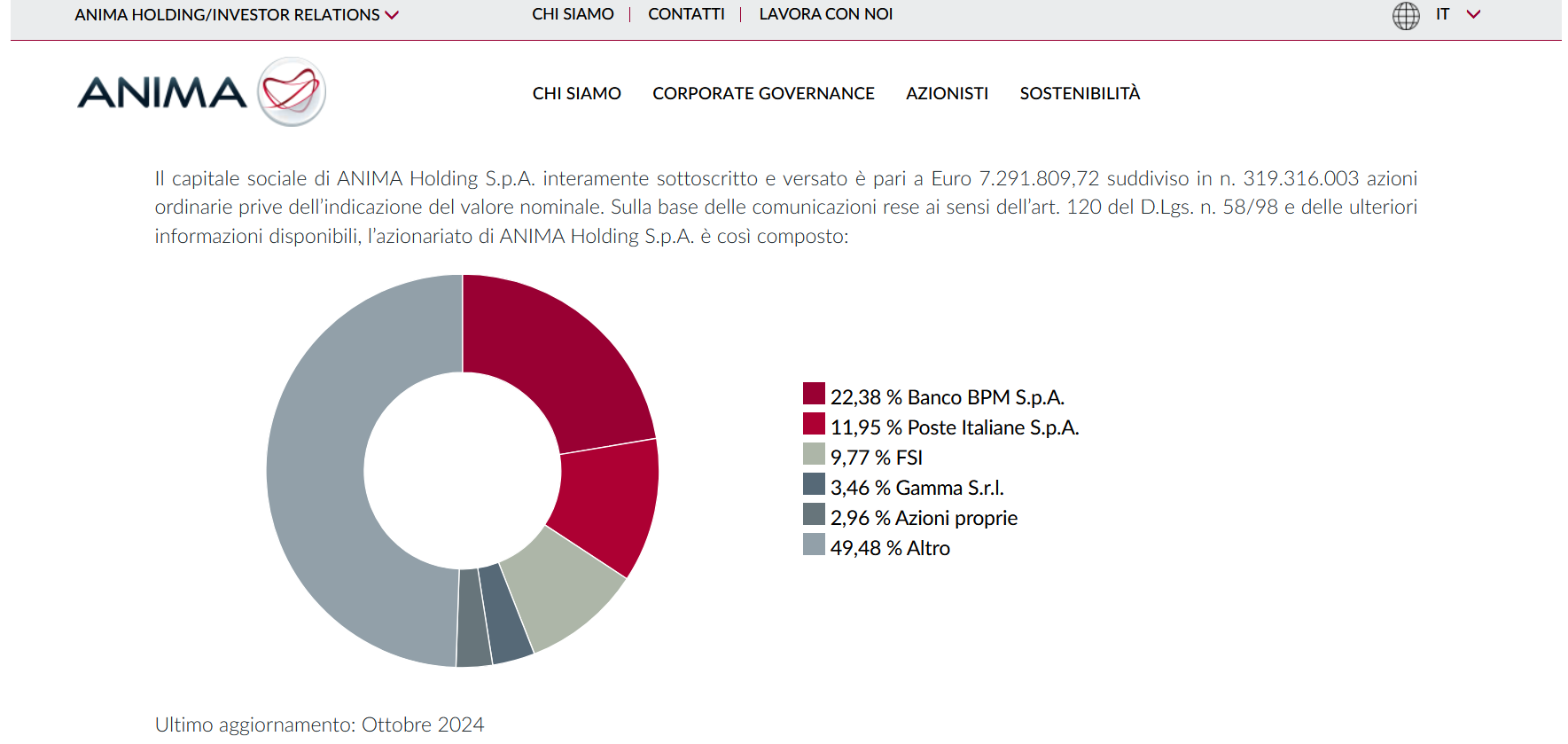Select the 3,46 % Gamma S.r.l. legend label
Viewport: 1568px width, 744px height.
pyautogui.click(x=917, y=488)
